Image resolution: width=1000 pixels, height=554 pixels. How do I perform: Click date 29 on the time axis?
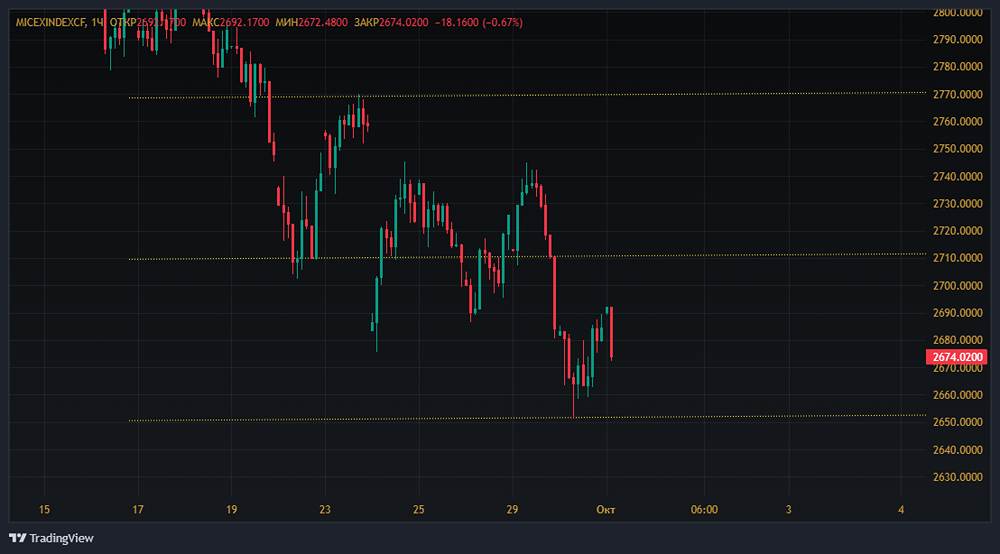(x=512, y=510)
